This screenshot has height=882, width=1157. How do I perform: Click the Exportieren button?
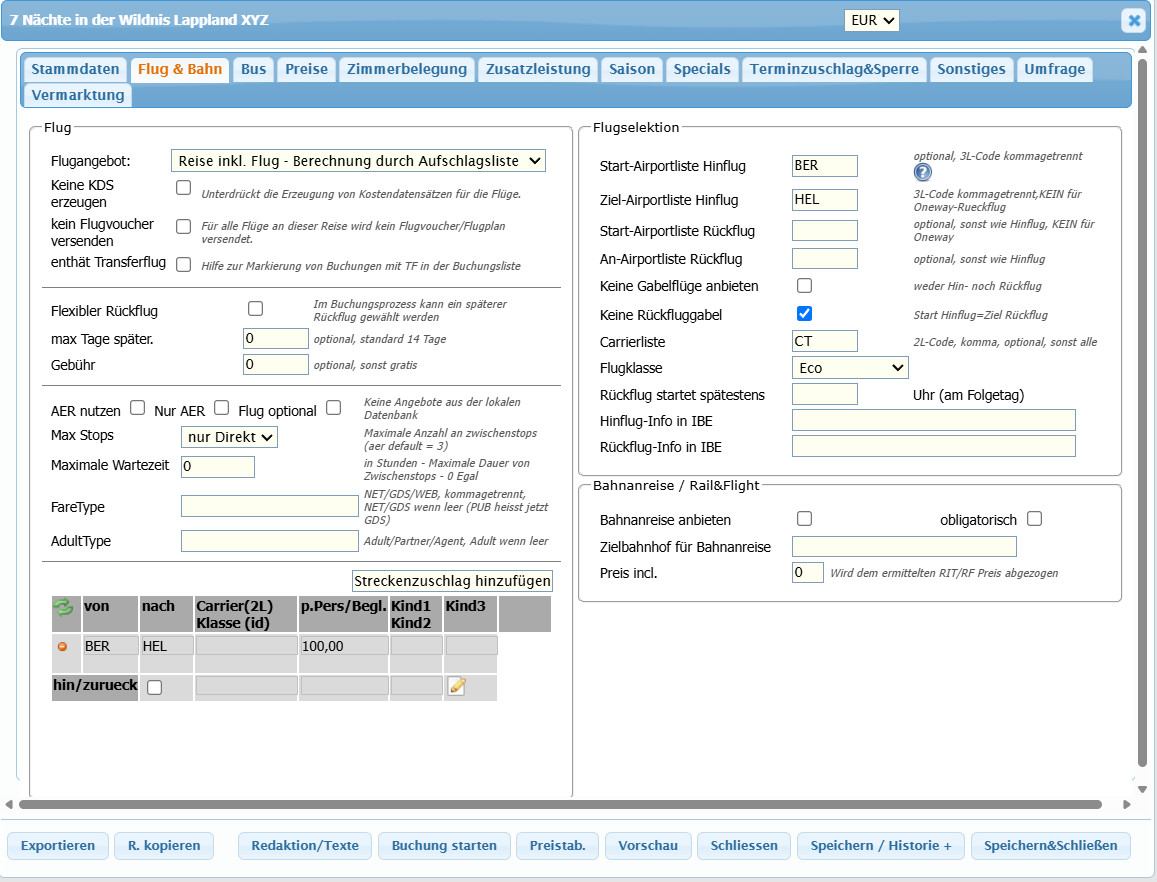58,846
